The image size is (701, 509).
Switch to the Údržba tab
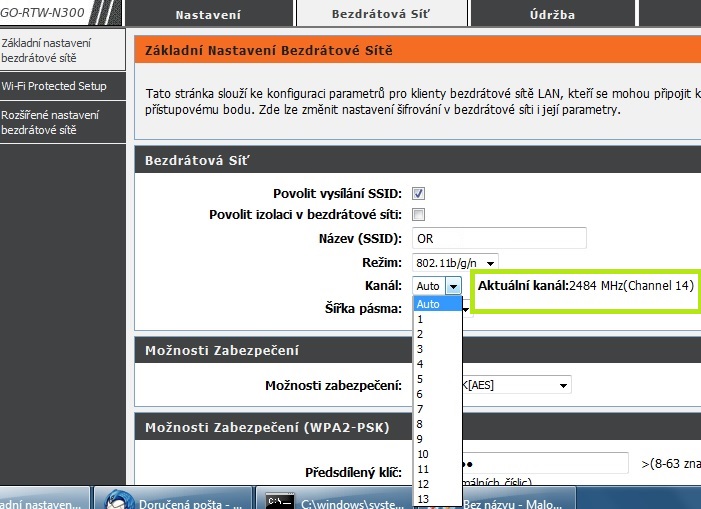tap(552, 15)
